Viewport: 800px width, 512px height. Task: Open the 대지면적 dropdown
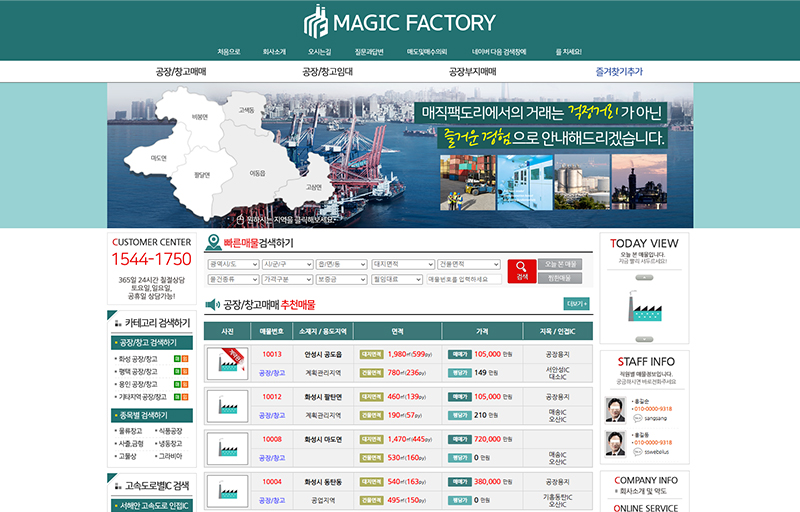(403, 264)
